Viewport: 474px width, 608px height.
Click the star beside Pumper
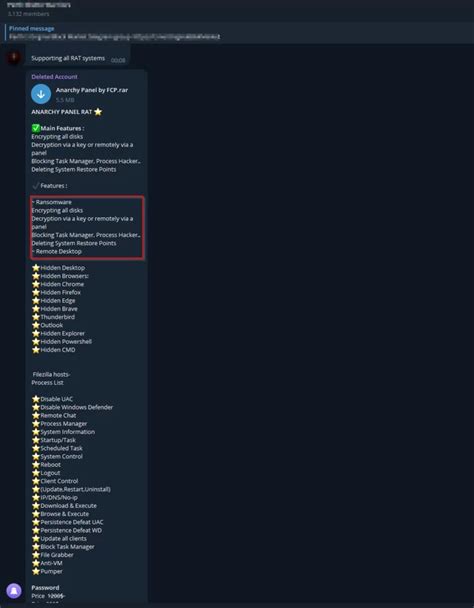point(36,571)
